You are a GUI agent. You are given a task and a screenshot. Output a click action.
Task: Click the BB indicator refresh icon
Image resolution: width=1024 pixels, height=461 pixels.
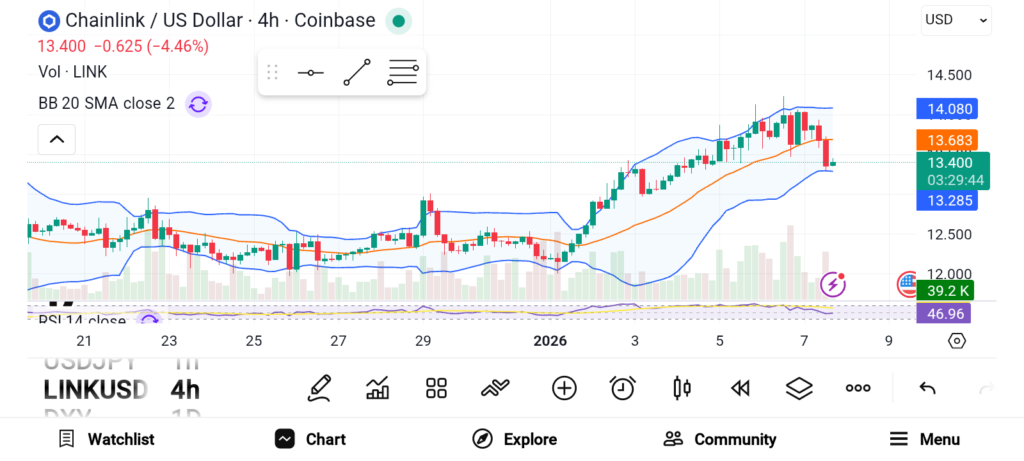[199, 104]
